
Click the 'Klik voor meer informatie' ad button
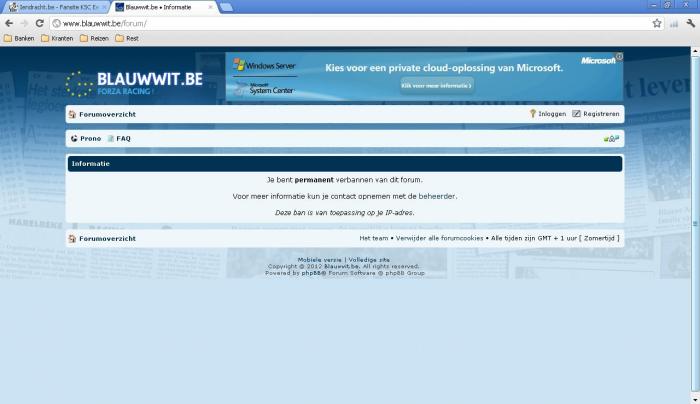(x=437, y=85)
